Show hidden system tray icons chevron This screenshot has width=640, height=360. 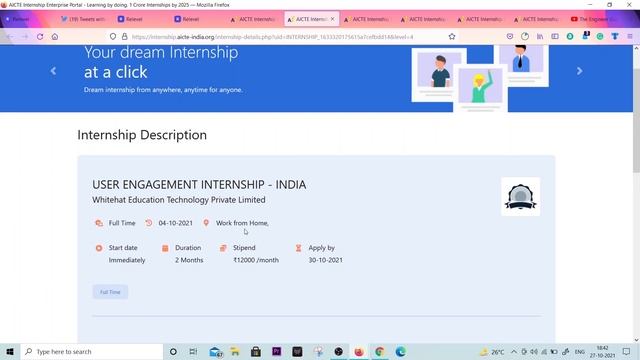[x=513, y=351]
